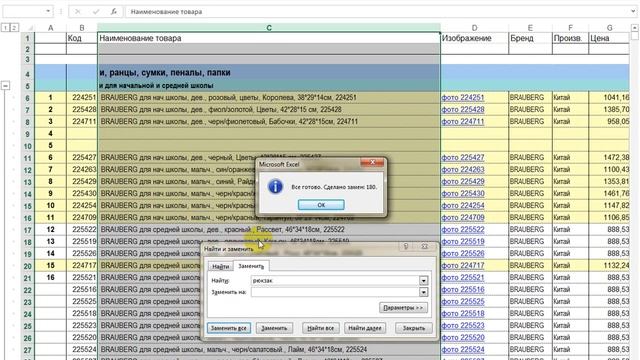Select column B header
This screenshot has width=640, height=360.
82,28
